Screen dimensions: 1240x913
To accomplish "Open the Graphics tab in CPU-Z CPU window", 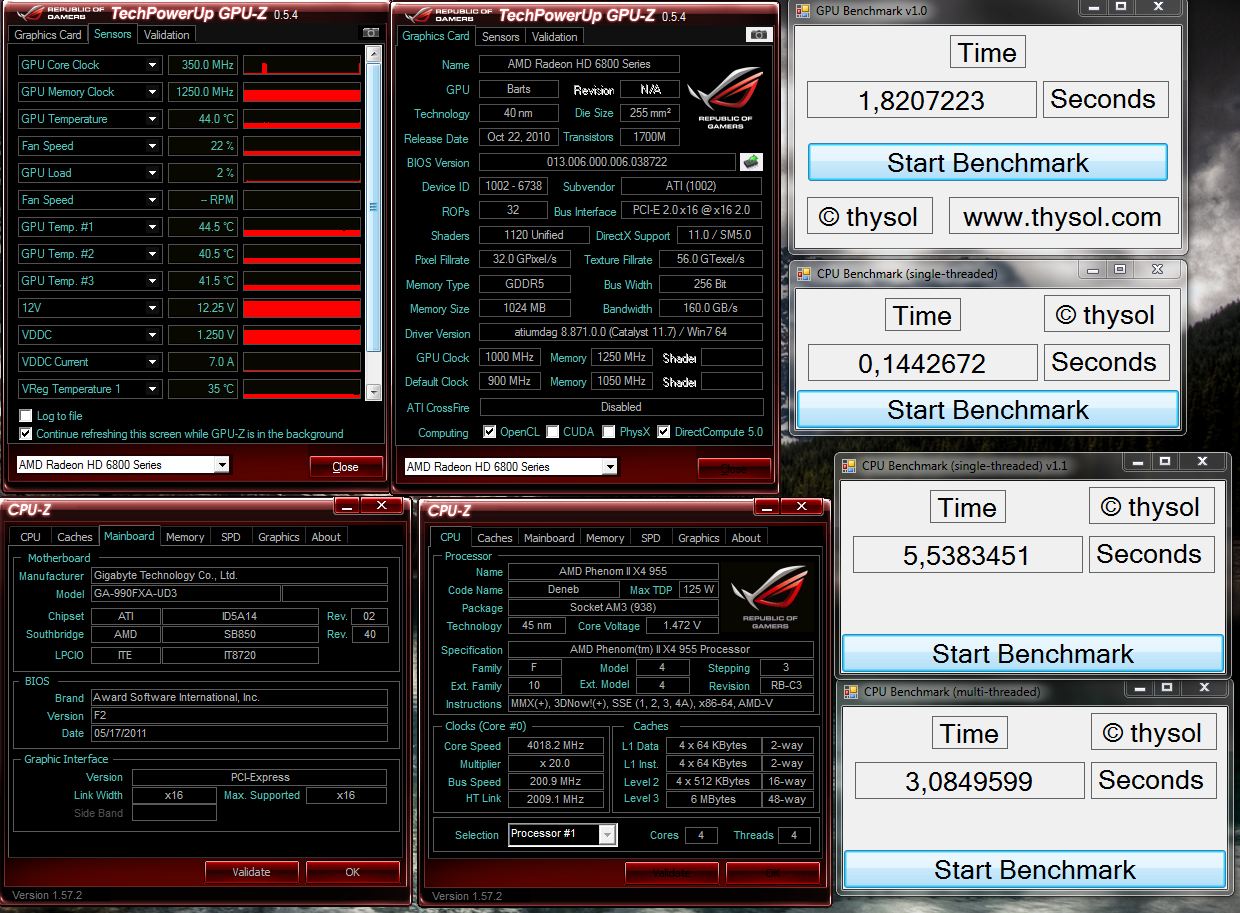I will tap(699, 538).
